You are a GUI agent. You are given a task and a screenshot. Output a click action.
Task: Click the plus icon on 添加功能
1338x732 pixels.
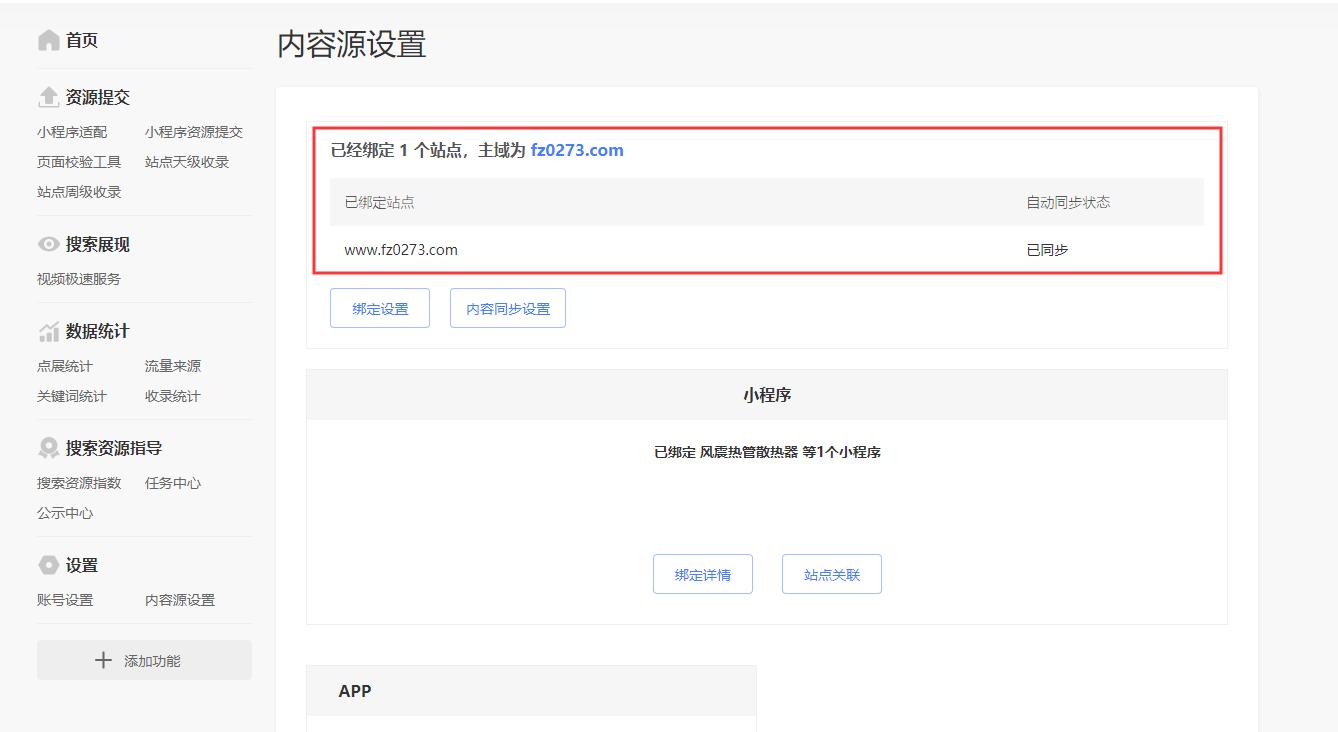tap(103, 659)
